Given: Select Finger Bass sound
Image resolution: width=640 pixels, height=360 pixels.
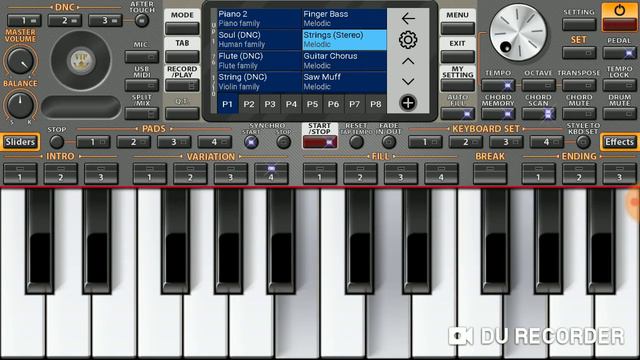Looking at the screenshot, I should 344,19.
